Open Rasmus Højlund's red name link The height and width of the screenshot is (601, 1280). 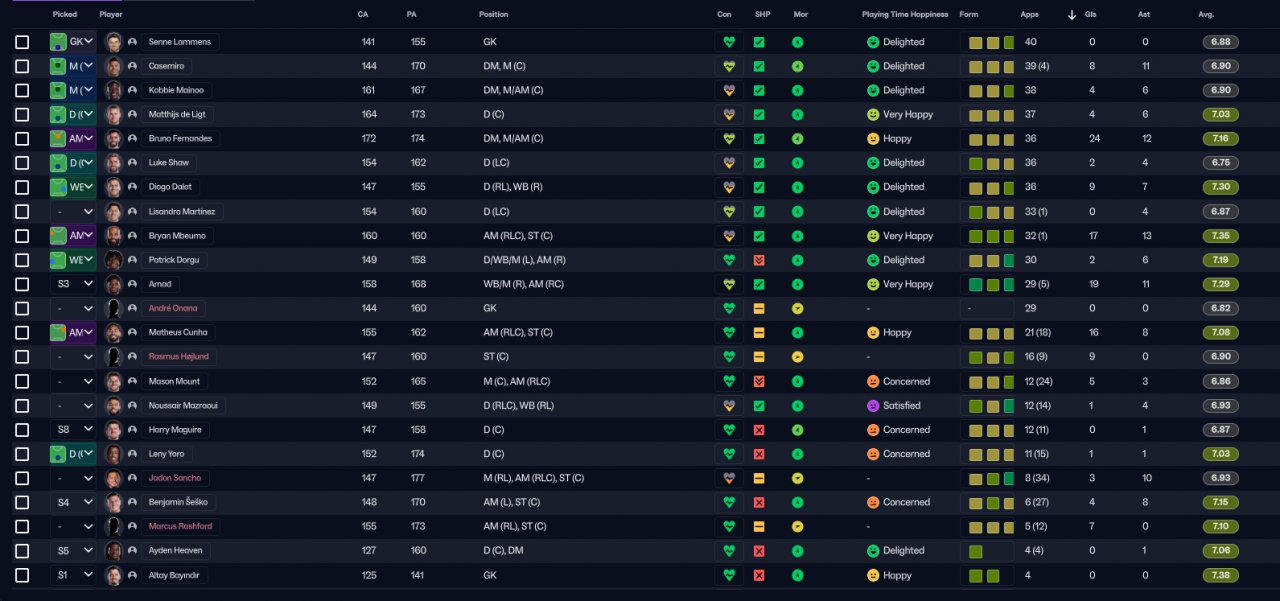point(178,357)
